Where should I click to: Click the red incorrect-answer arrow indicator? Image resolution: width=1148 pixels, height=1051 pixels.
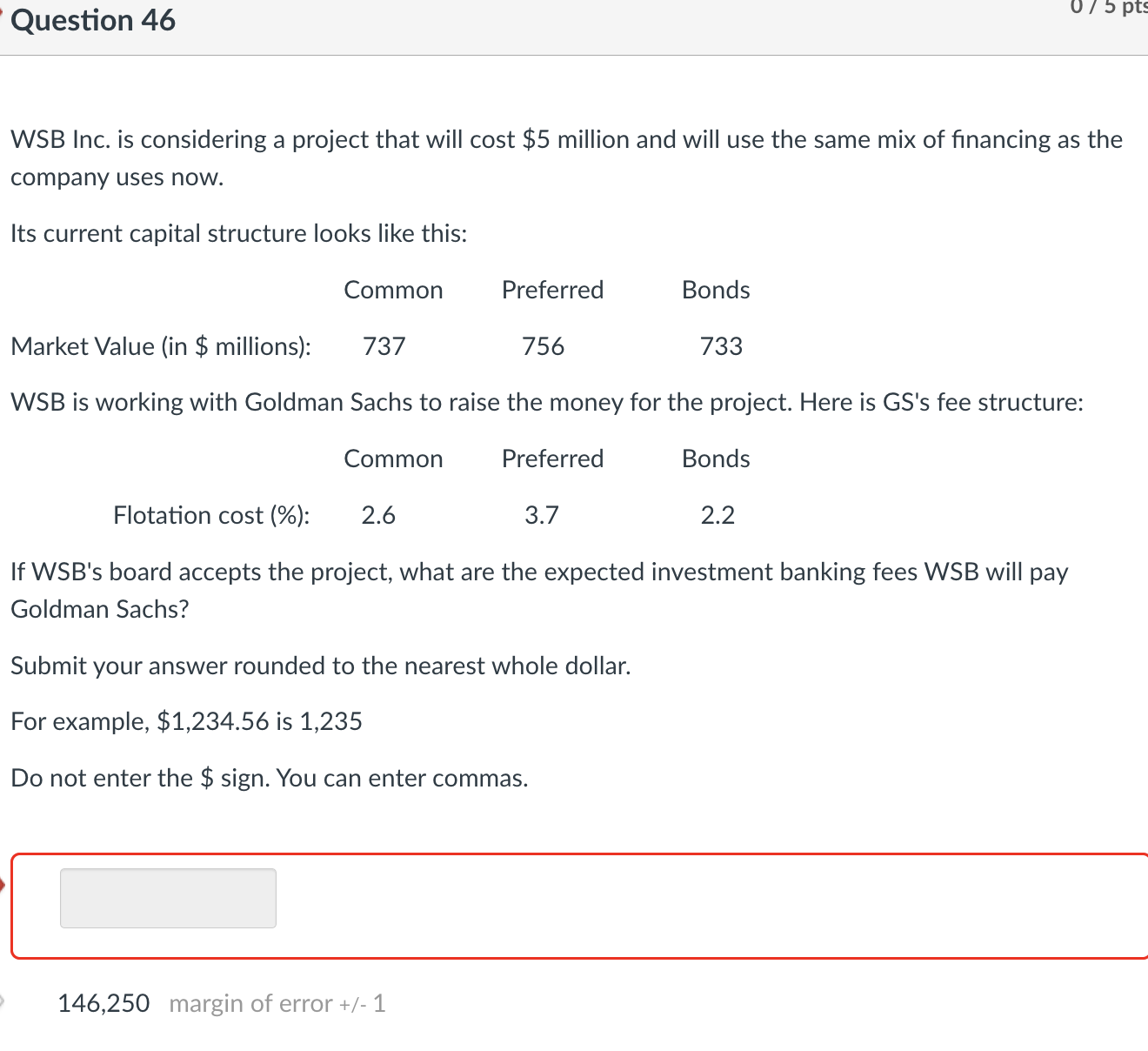(4, 885)
